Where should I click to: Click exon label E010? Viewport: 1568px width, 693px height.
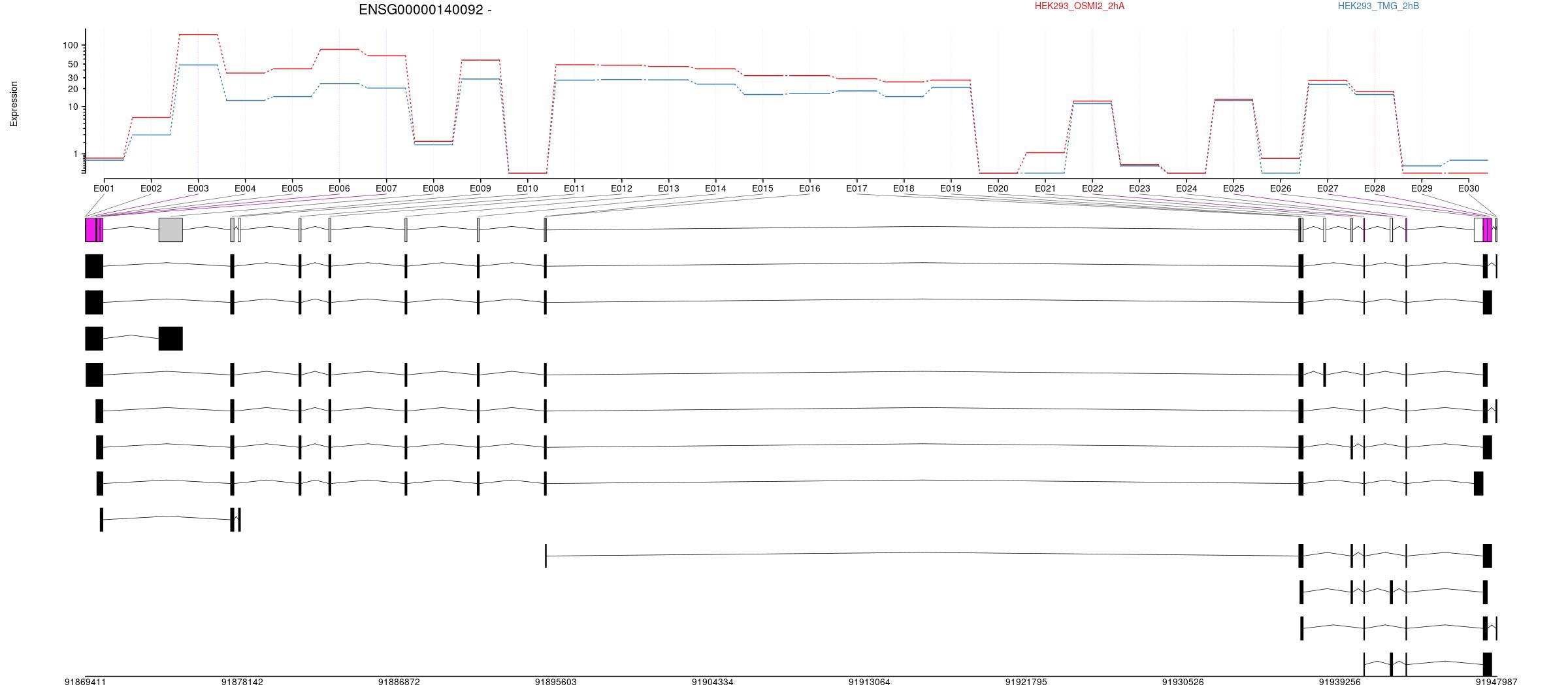click(x=527, y=188)
